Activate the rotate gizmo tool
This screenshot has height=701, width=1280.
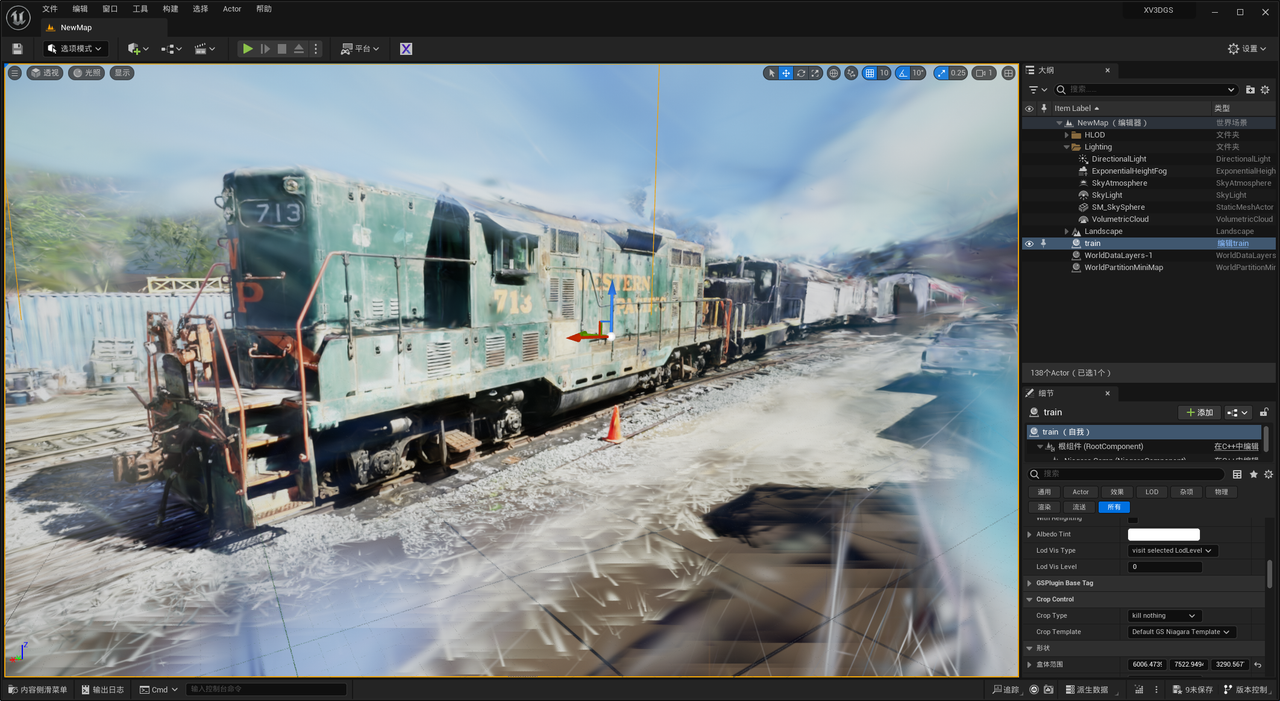[801, 73]
